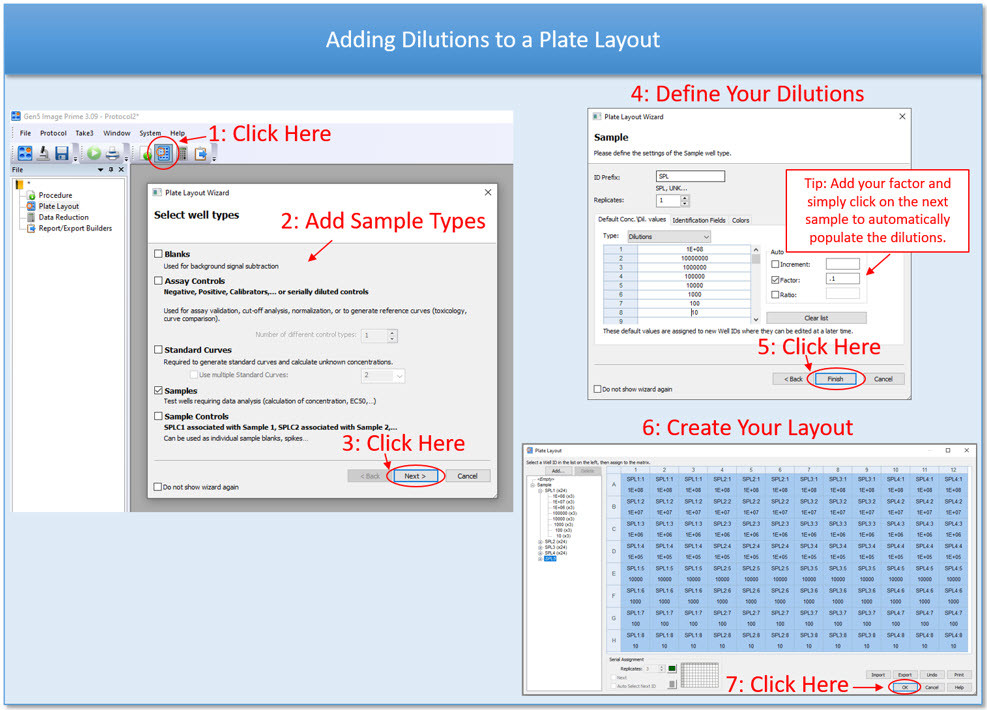987x710 pixels.
Task: Click the Next button in wizard
Action: pos(415,476)
